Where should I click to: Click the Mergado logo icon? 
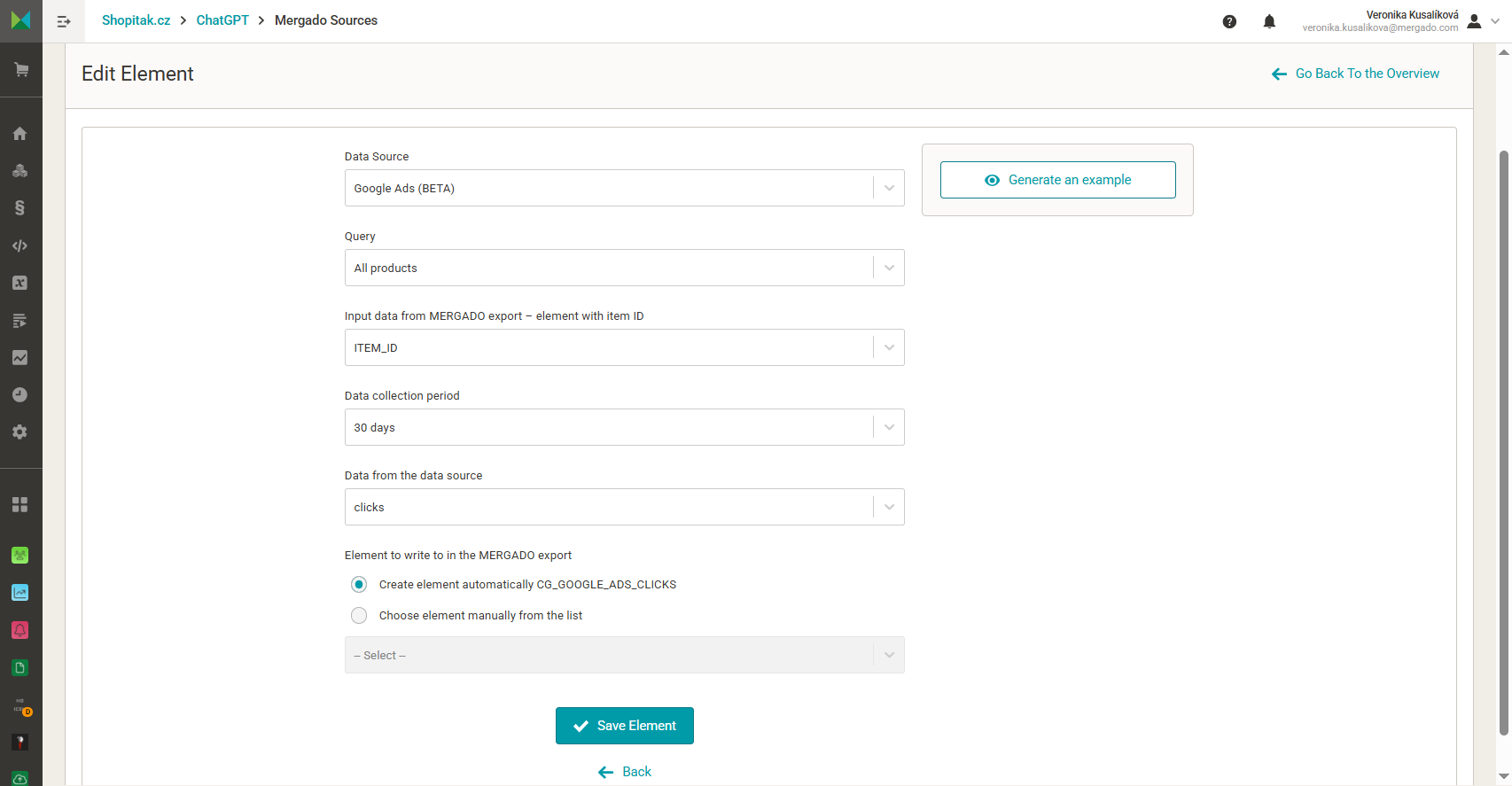(20, 20)
